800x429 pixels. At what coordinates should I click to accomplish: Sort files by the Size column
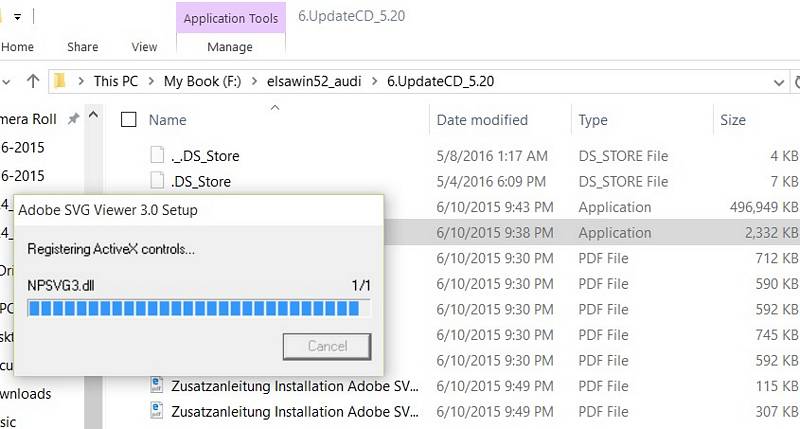733,120
